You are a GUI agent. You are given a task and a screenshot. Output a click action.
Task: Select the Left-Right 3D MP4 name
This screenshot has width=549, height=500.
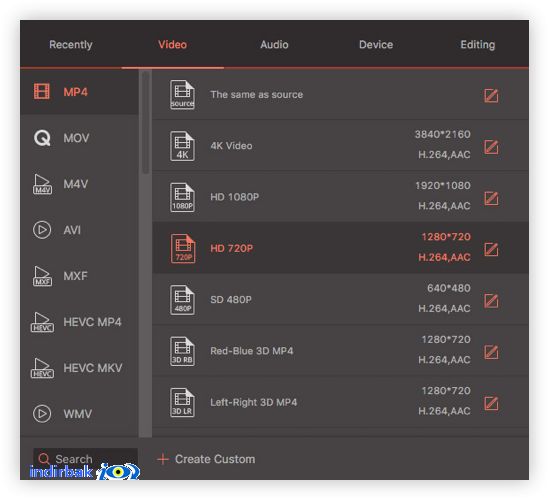point(253,402)
